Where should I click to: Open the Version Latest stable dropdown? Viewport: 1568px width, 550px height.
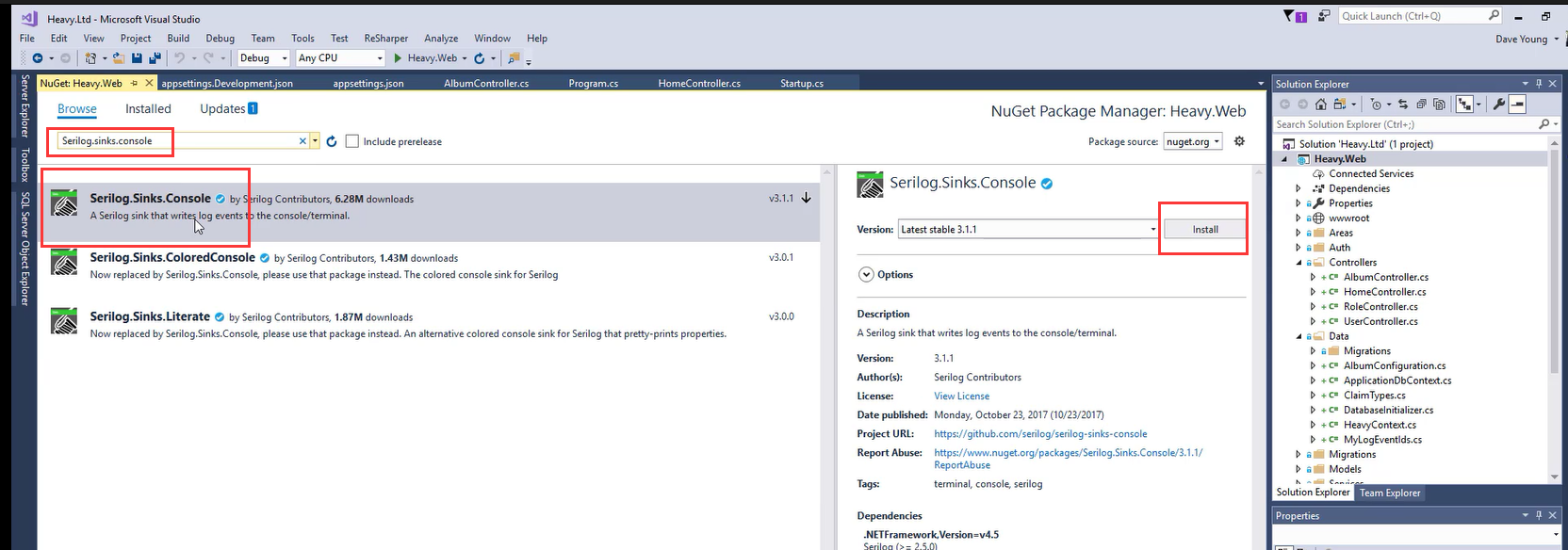point(1028,229)
